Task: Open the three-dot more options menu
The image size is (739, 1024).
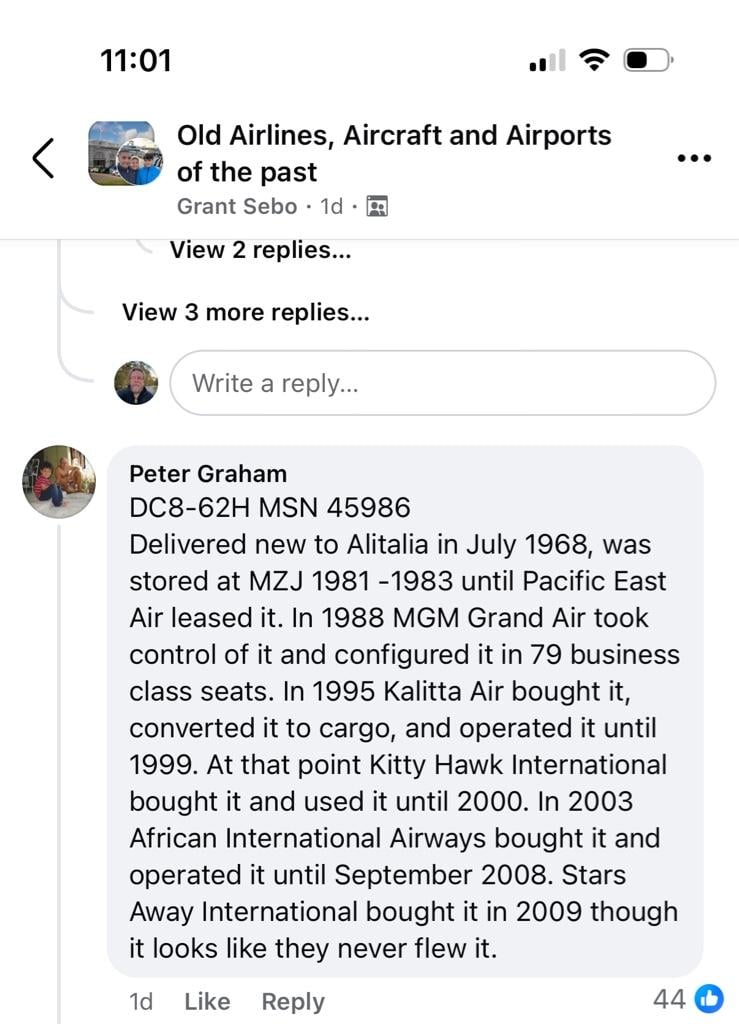Action: 694,158
